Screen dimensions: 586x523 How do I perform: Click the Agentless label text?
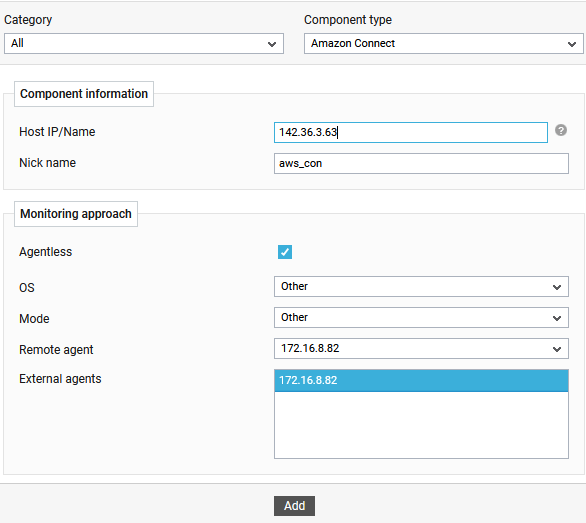point(46,252)
